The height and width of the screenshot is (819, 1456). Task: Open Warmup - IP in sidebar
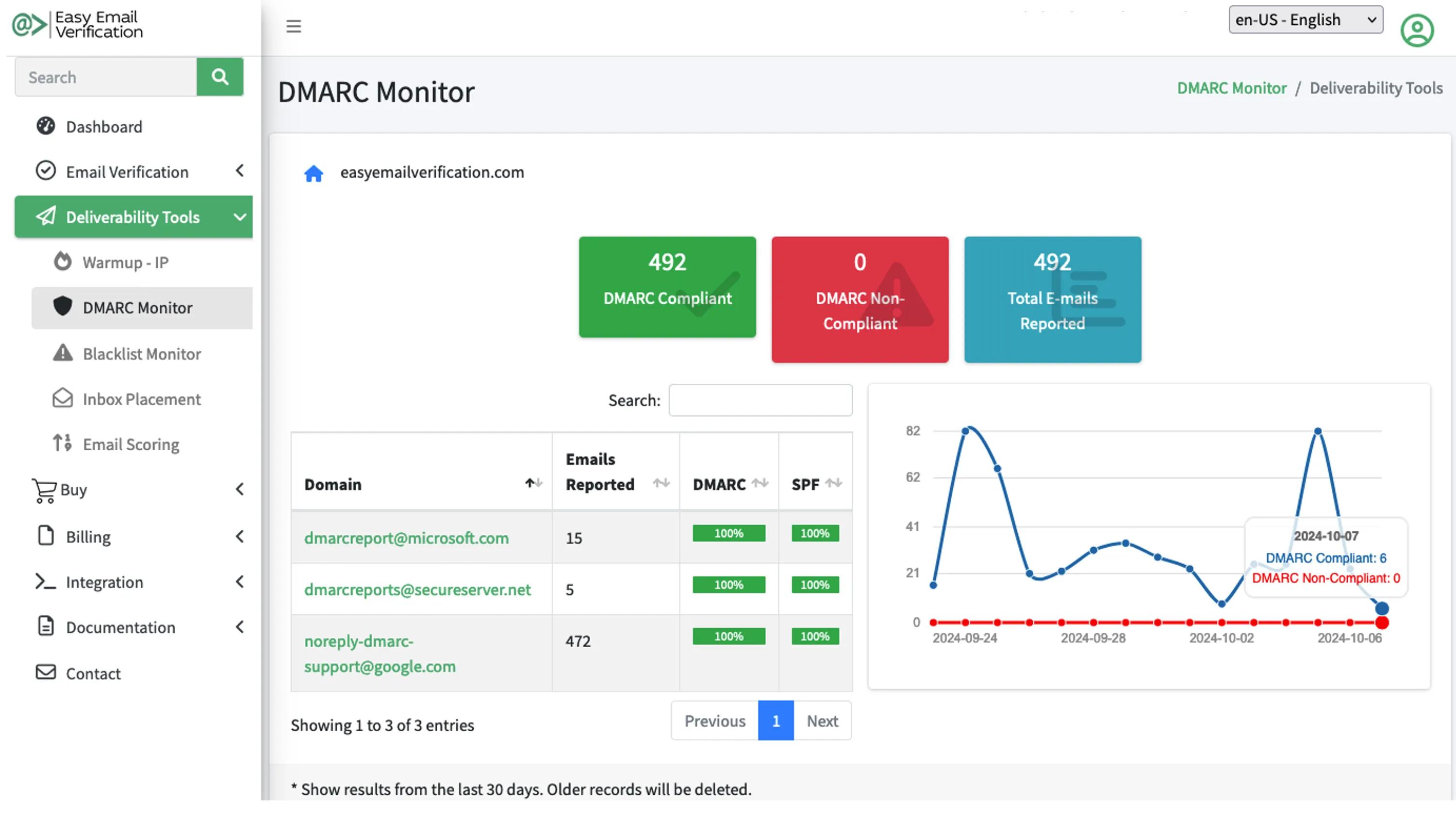[142, 262]
